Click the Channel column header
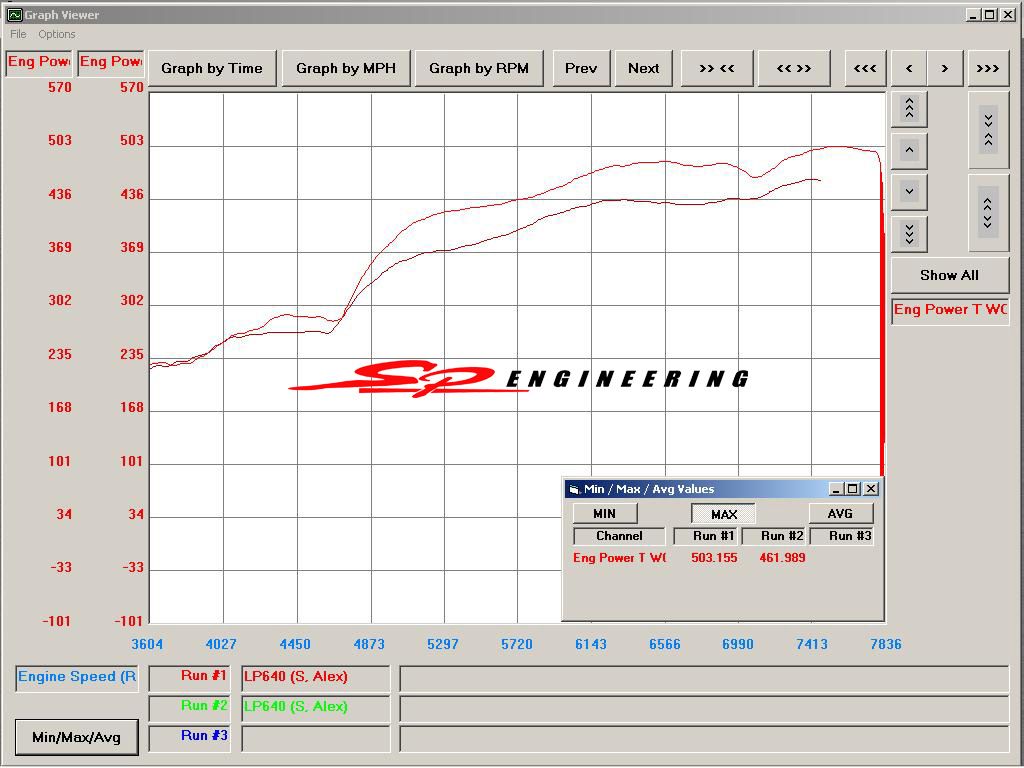Image resolution: width=1024 pixels, height=768 pixels. [619, 536]
